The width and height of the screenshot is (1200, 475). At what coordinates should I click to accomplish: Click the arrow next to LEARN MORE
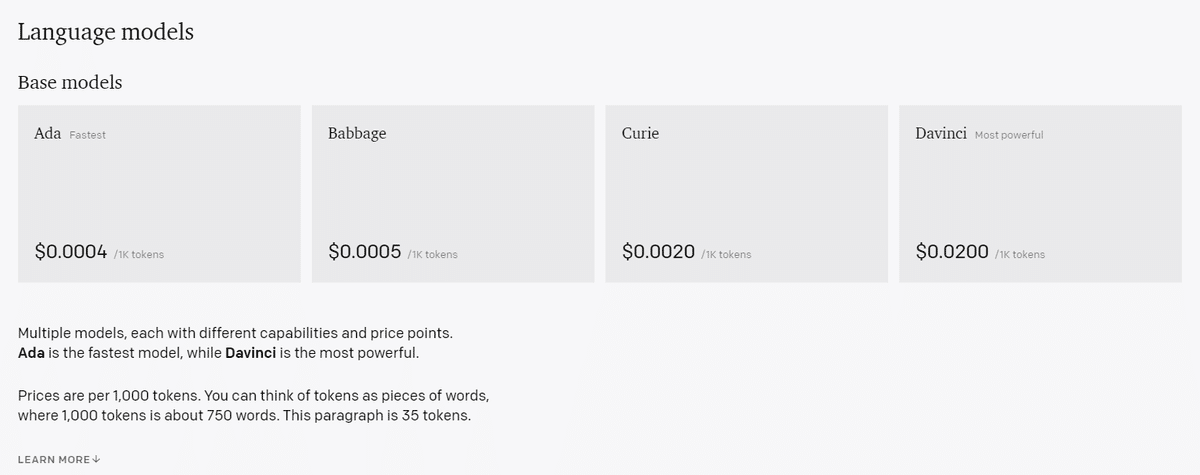pyautogui.click(x=97, y=459)
